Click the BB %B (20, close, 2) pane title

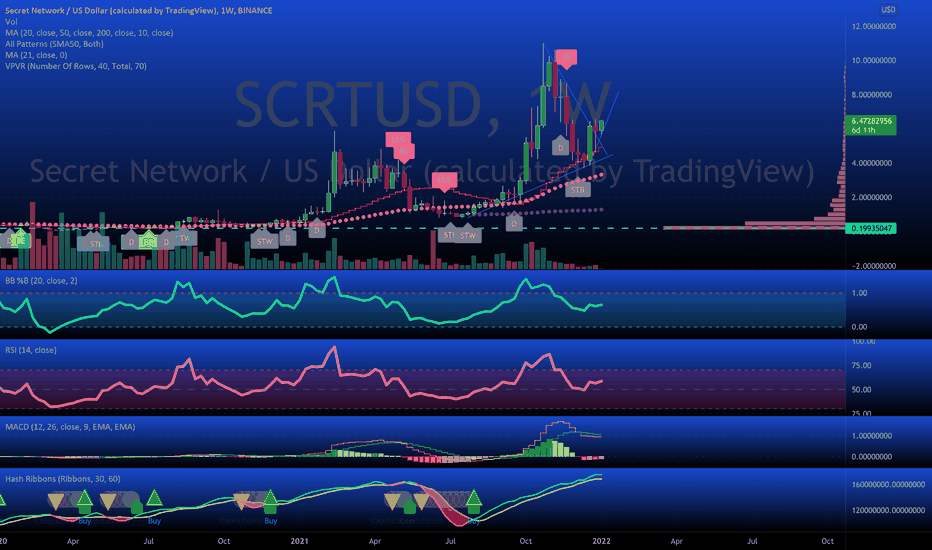tap(41, 281)
